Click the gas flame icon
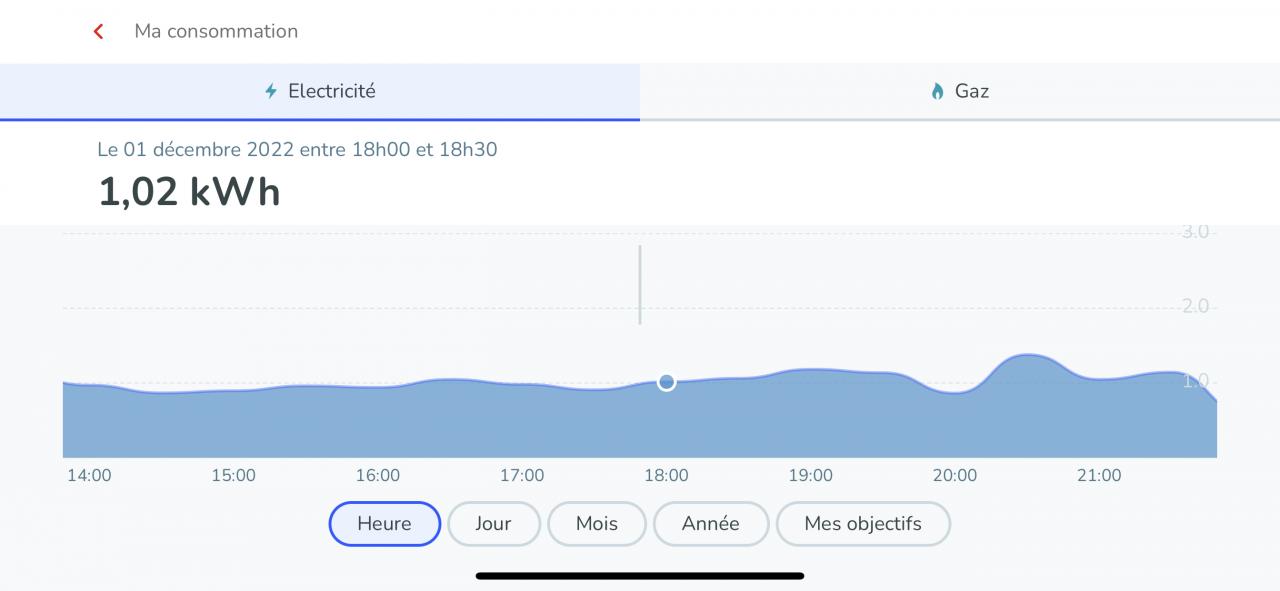1280x591 pixels. coord(937,91)
